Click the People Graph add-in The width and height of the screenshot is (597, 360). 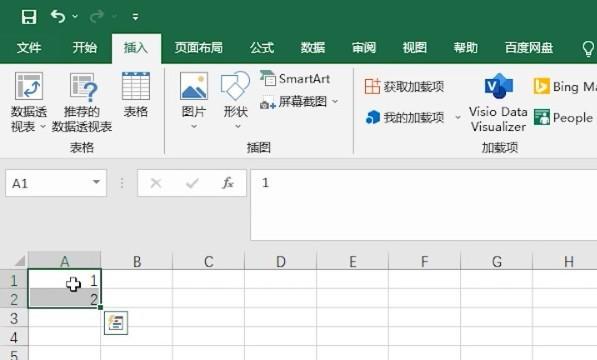pos(563,118)
